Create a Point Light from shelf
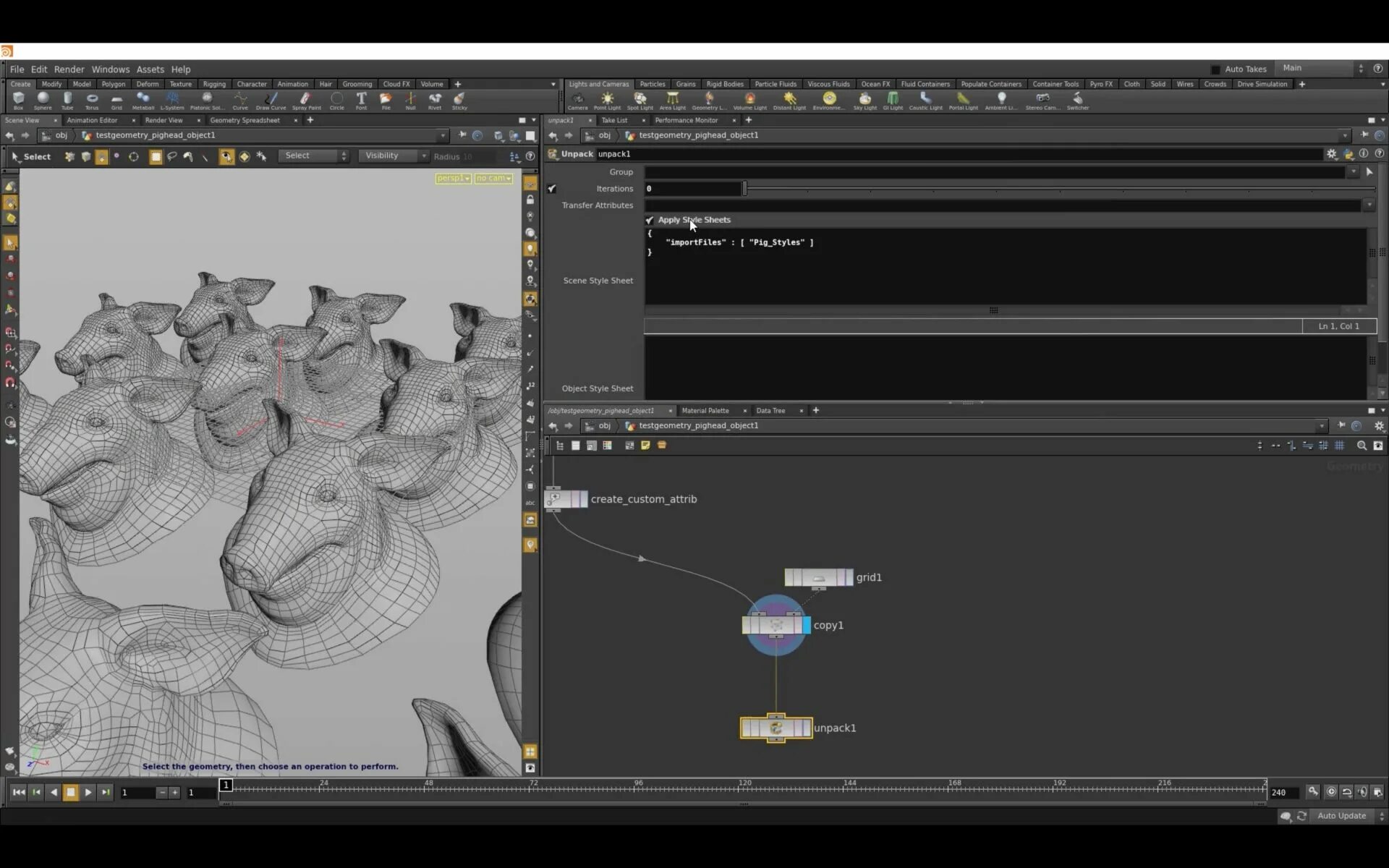The width and height of the screenshot is (1389, 868). (x=607, y=100)
